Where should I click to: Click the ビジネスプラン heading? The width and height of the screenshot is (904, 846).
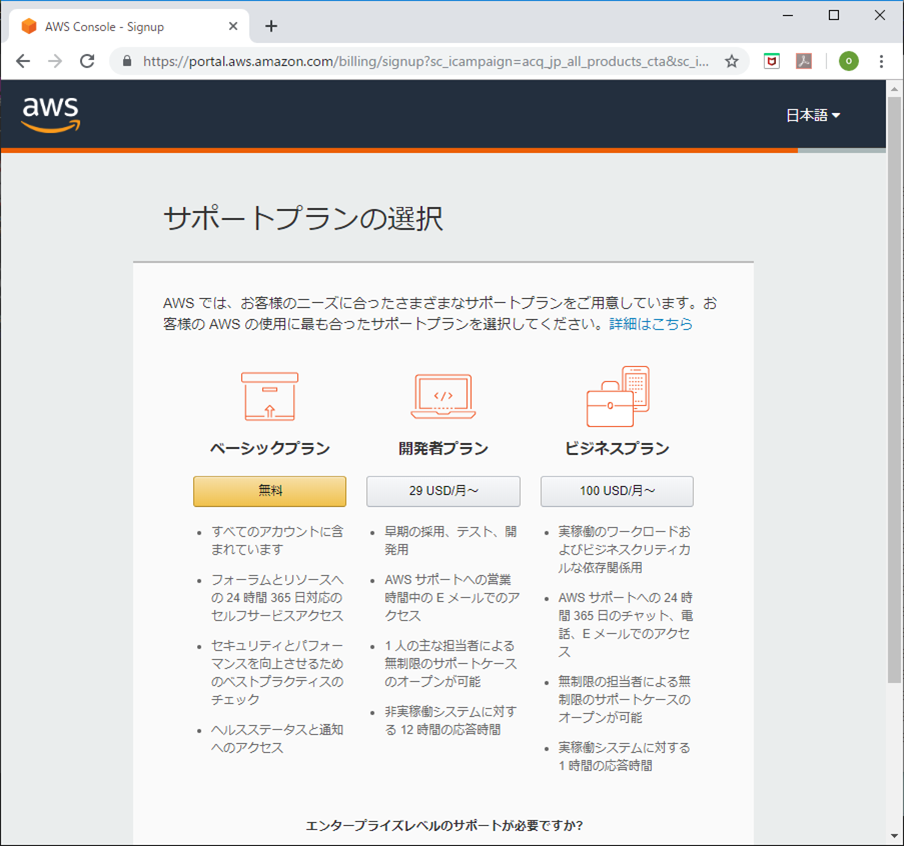[617, 448]
